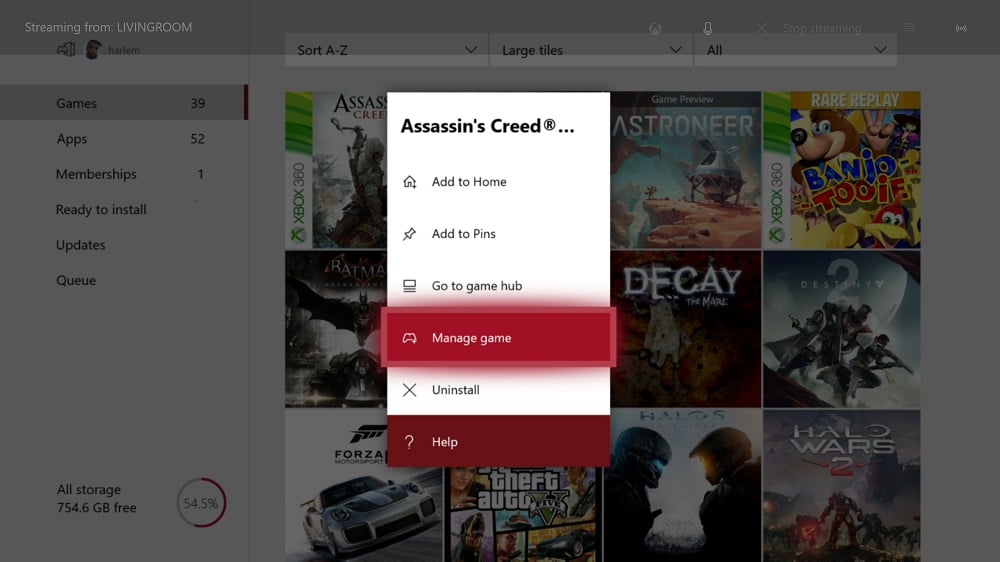The width and height of the screenshot is (1000, 562).
Task: Click the Go to game hub option
Action: tap(477, 286)
